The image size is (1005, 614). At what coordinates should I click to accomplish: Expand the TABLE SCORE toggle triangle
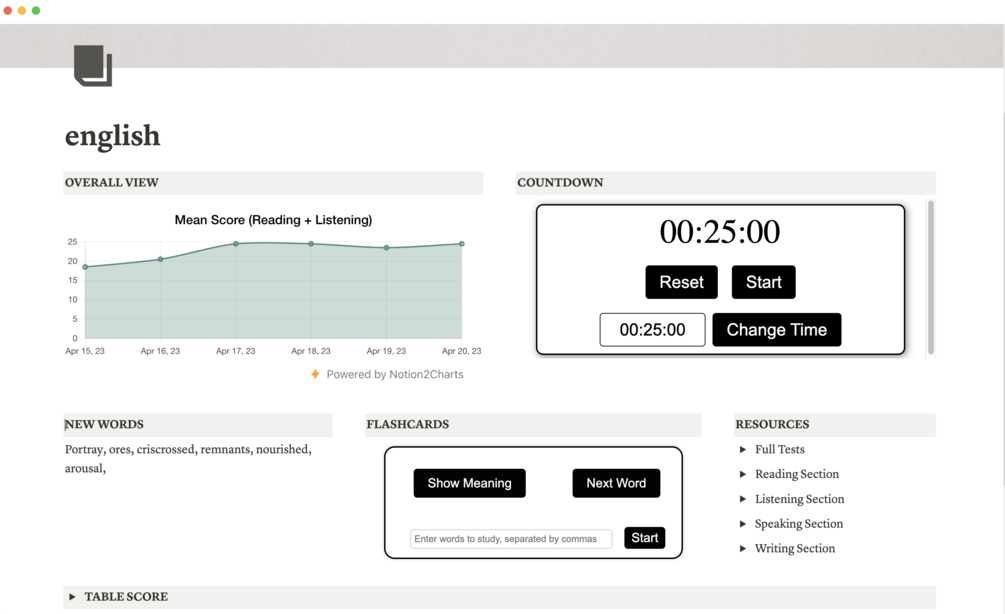click(72, 597)
